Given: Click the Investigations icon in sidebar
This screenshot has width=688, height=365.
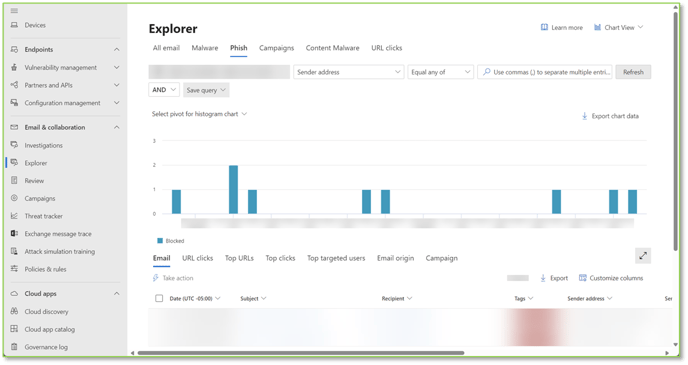Looking at the screenshot, I should pyautogui.click(x=14, y=145).
